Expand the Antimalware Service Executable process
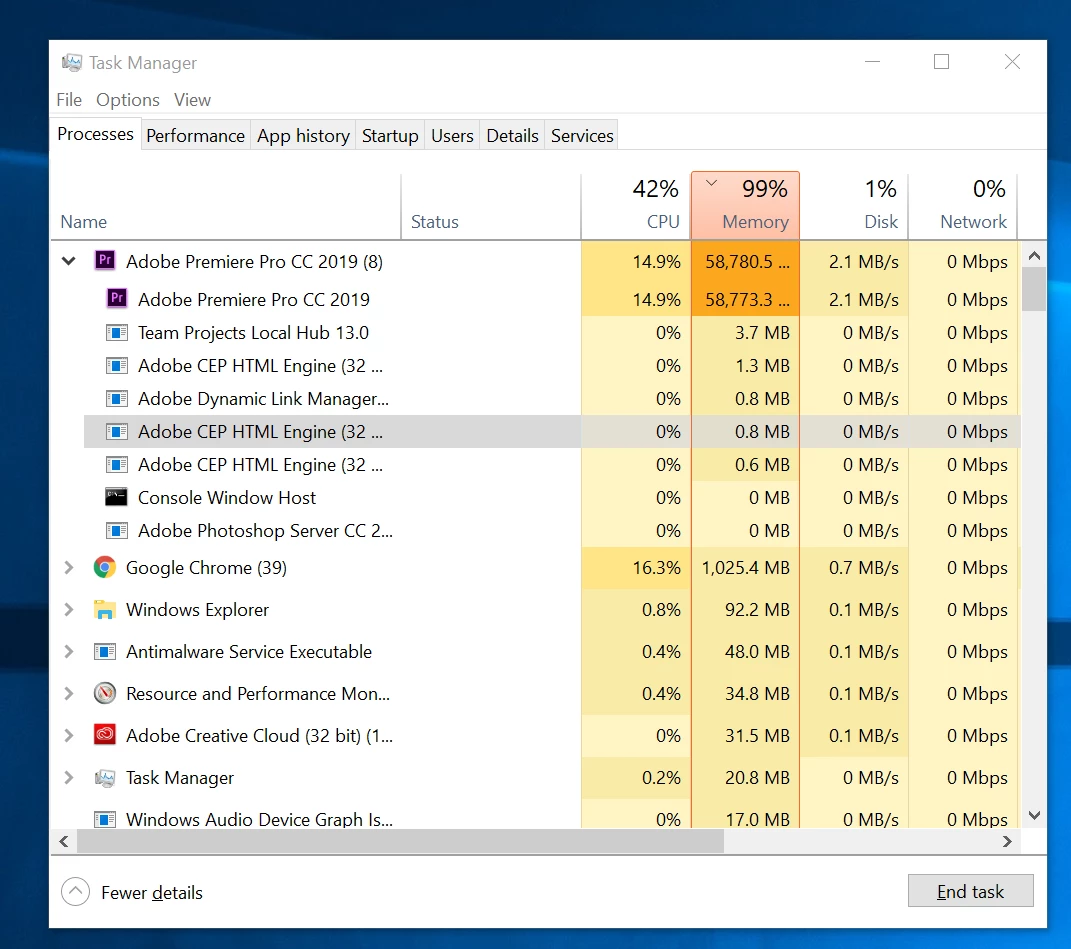Screen dimensions: 1071x949 point(68,652)
